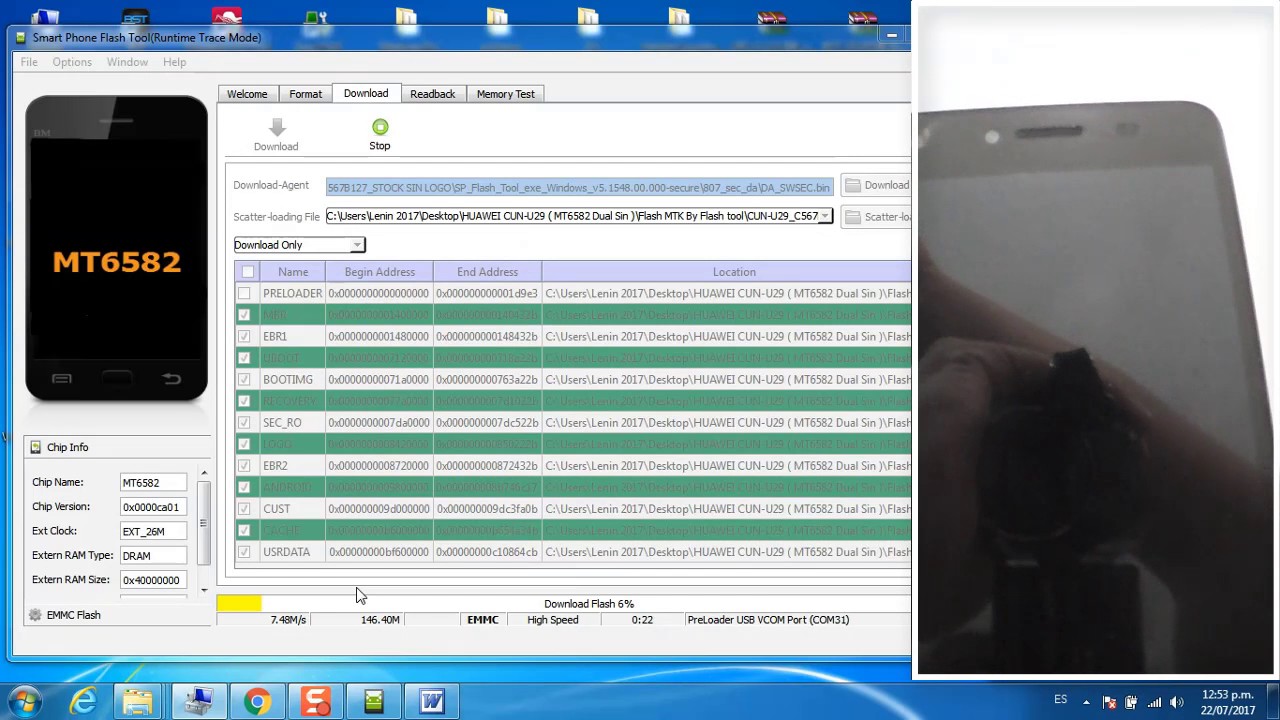Open File Explorer from the taskbar

point(138,701)
